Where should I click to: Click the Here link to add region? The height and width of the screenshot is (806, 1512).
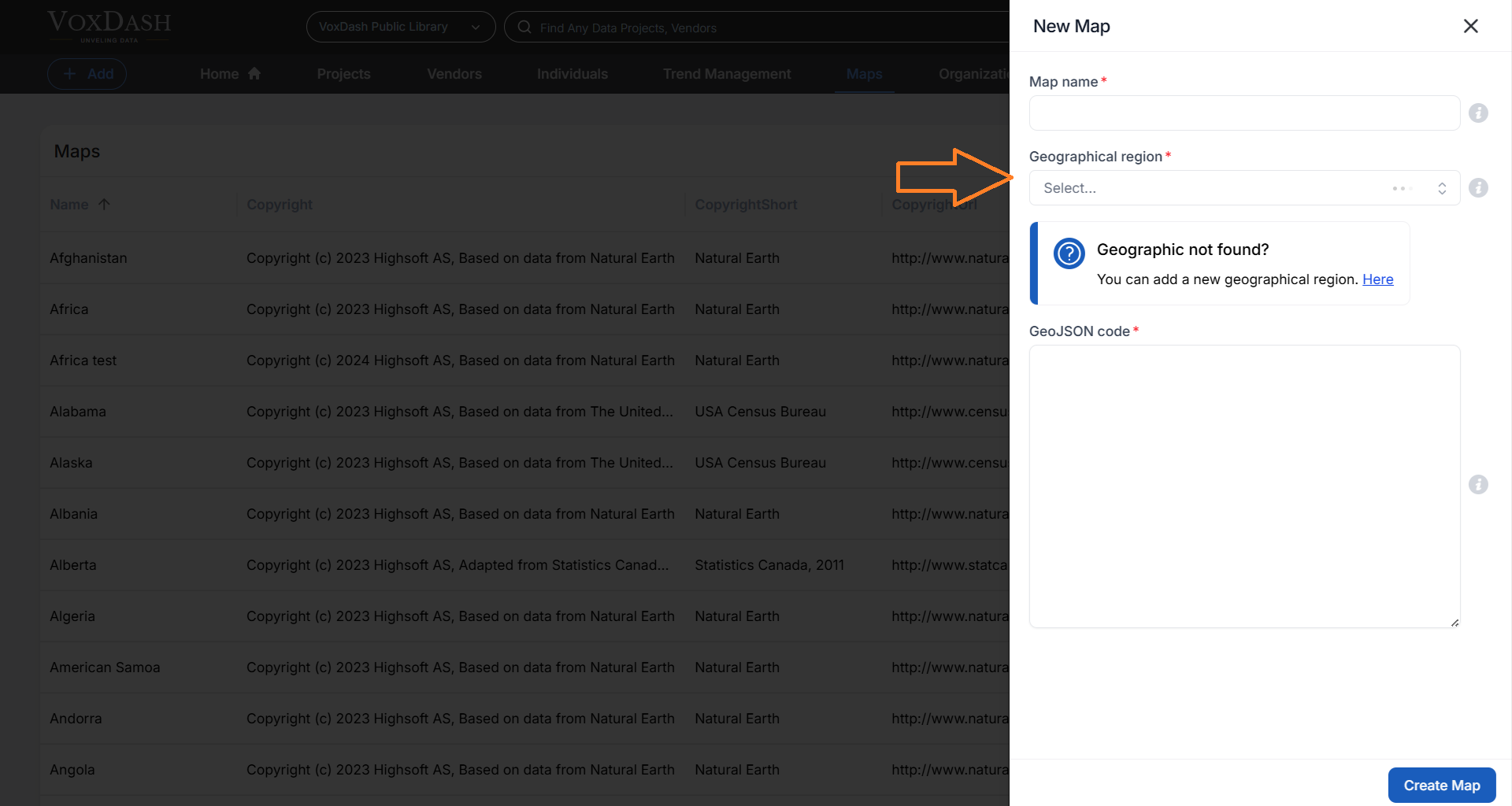tap(1377, 279)
